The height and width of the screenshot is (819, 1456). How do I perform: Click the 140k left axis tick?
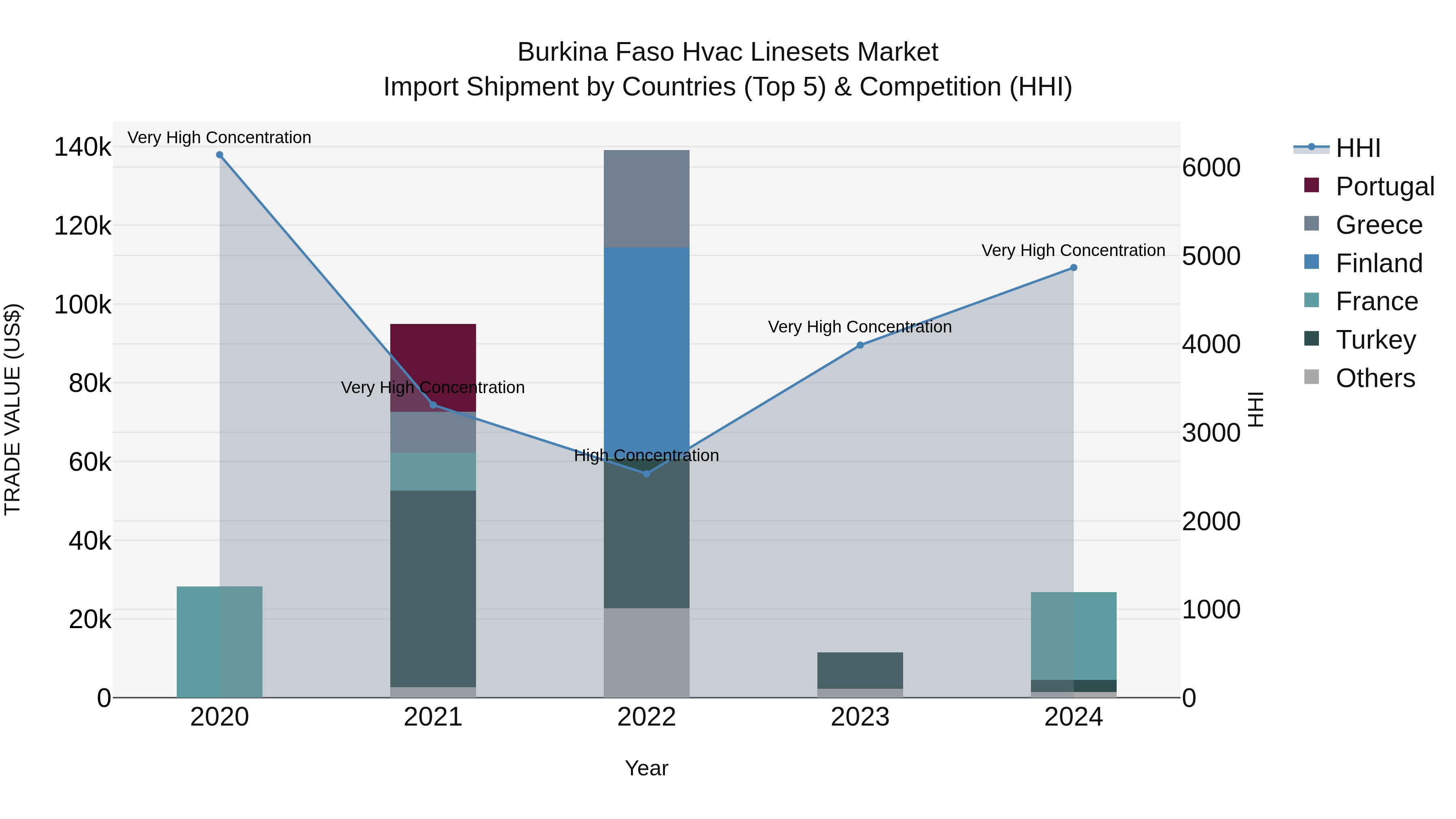[x=83, y=148]
